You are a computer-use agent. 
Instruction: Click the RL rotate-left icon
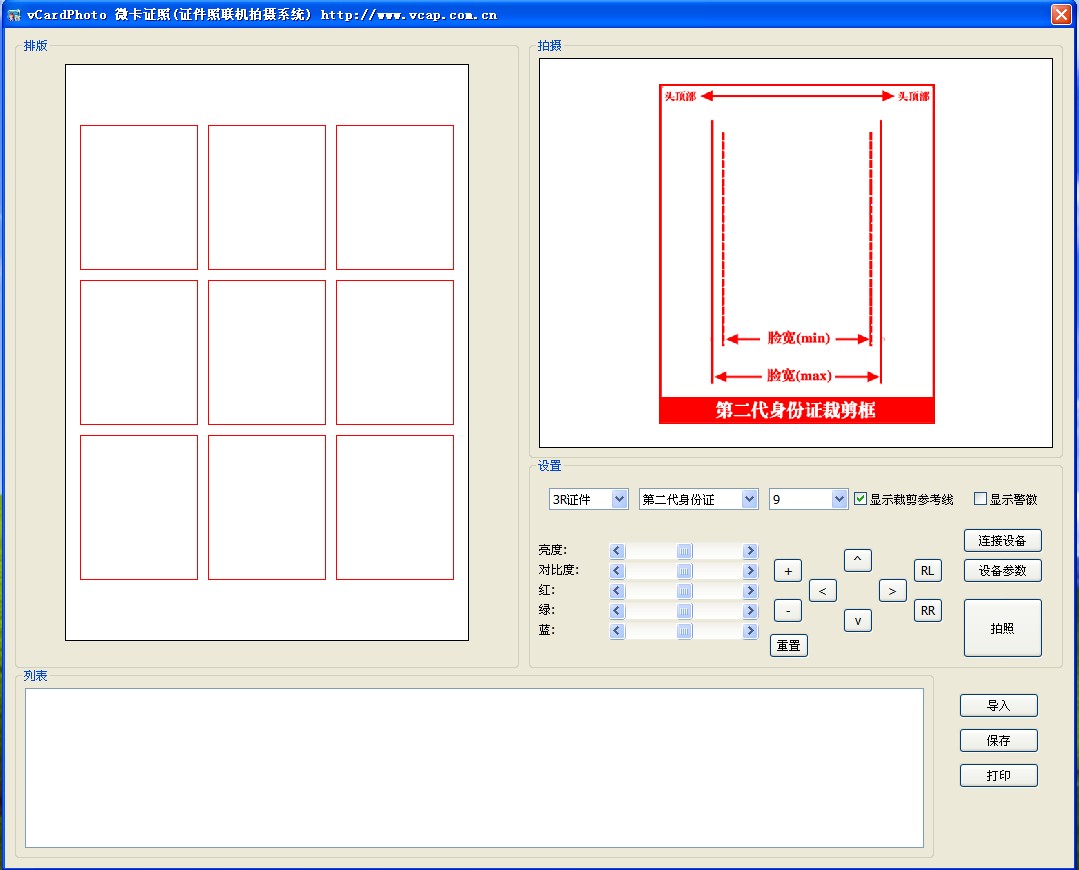pos(927,570)
